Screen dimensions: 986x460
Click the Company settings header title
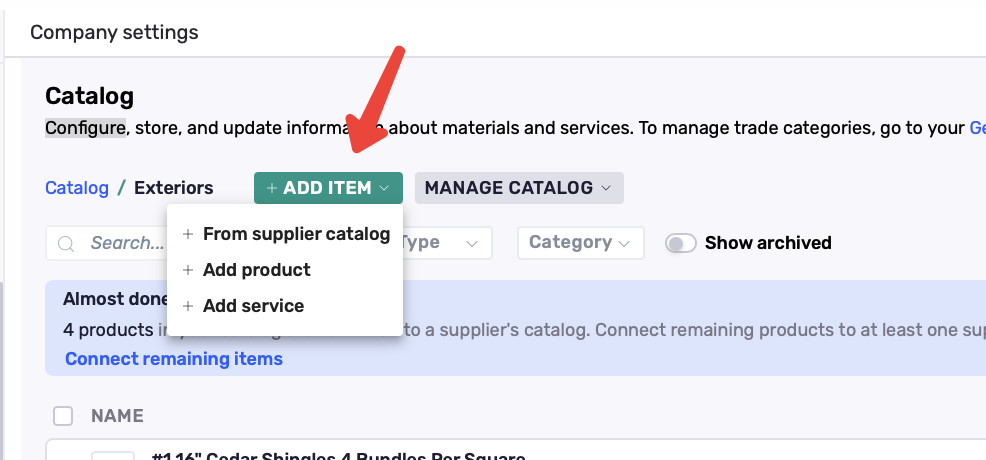click(x=114, y=32)
